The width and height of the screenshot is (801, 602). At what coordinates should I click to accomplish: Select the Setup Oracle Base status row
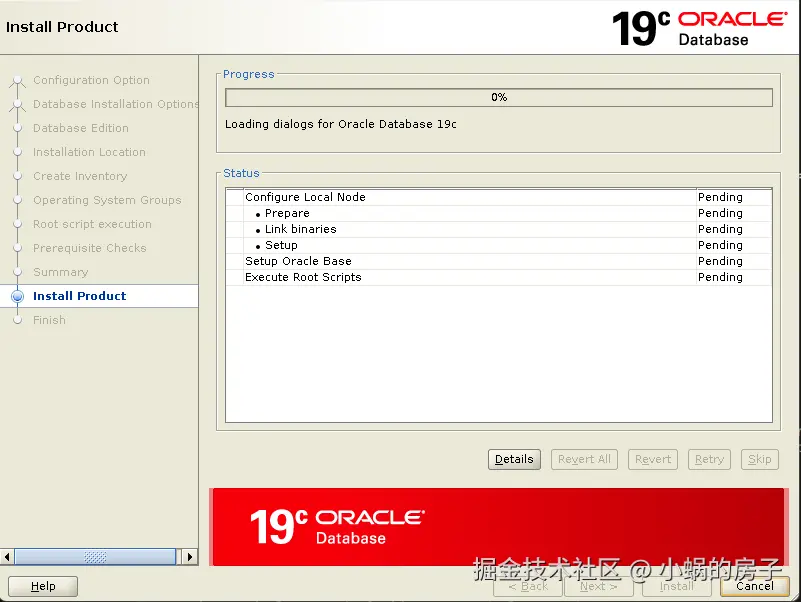[499, 261]
